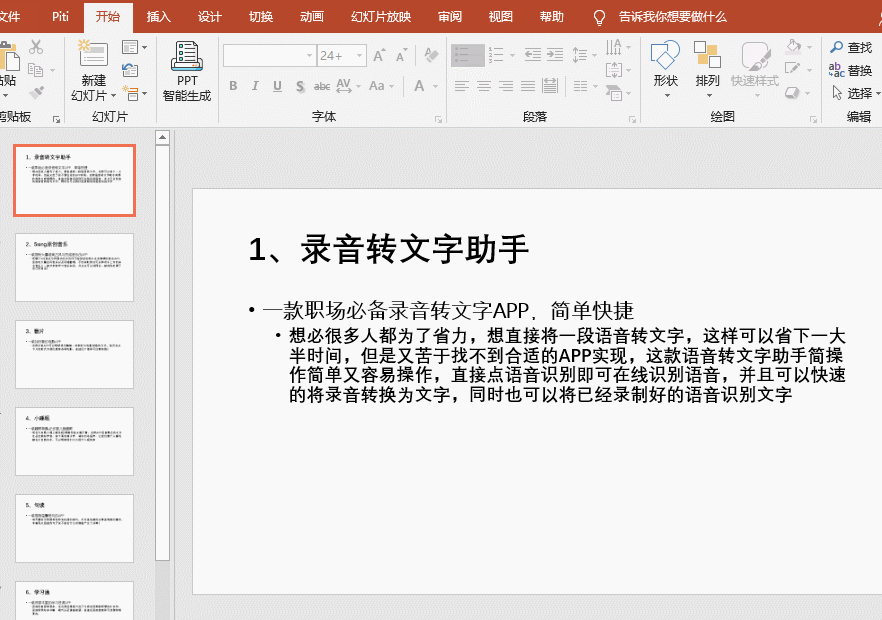Expand numbering list dropdown arrow
This screenshot has width=882, height=620.
pos(512,55)
